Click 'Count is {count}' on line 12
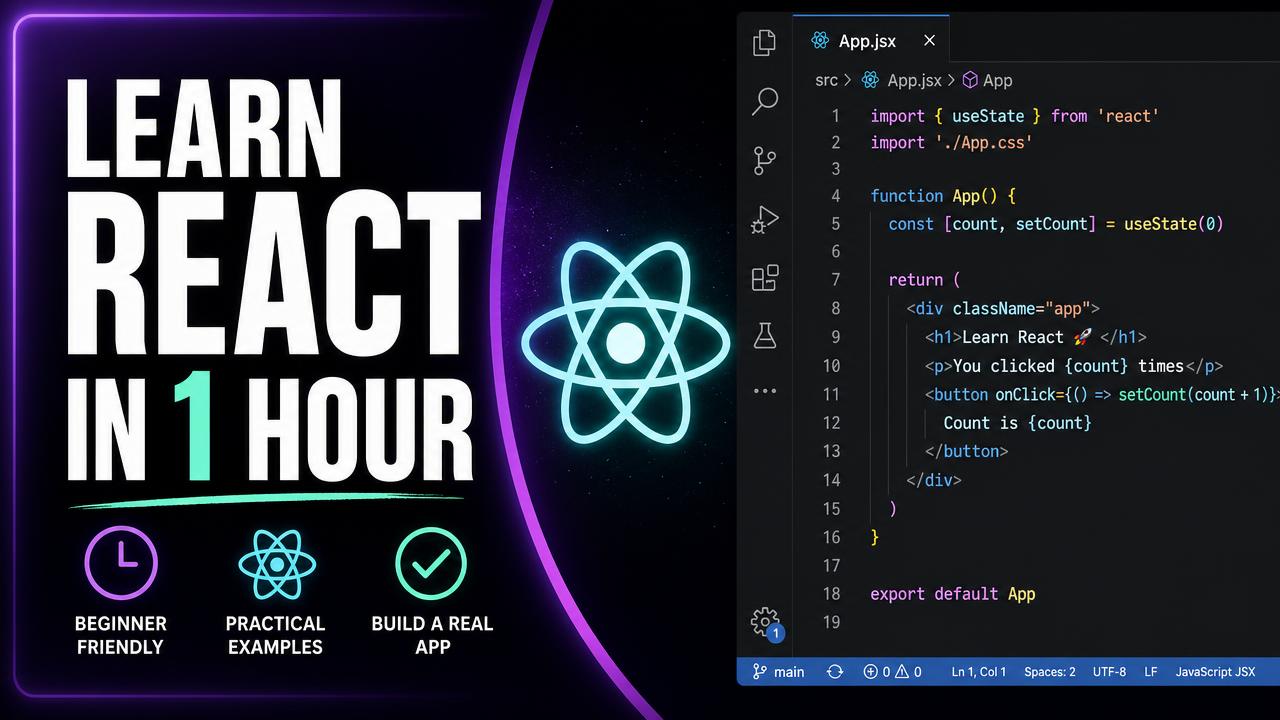 [1017, 423]
